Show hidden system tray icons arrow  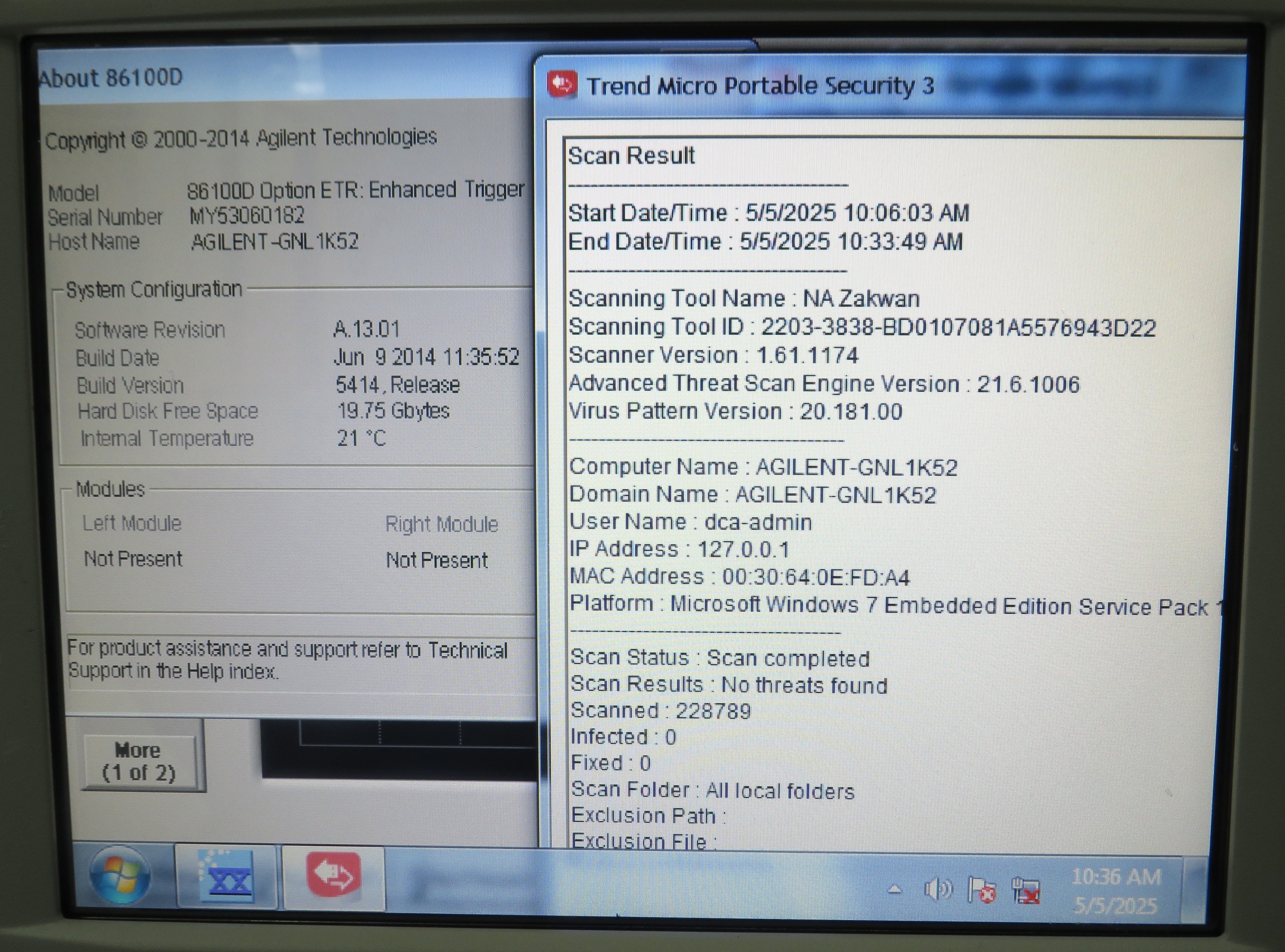coord(895,889)
